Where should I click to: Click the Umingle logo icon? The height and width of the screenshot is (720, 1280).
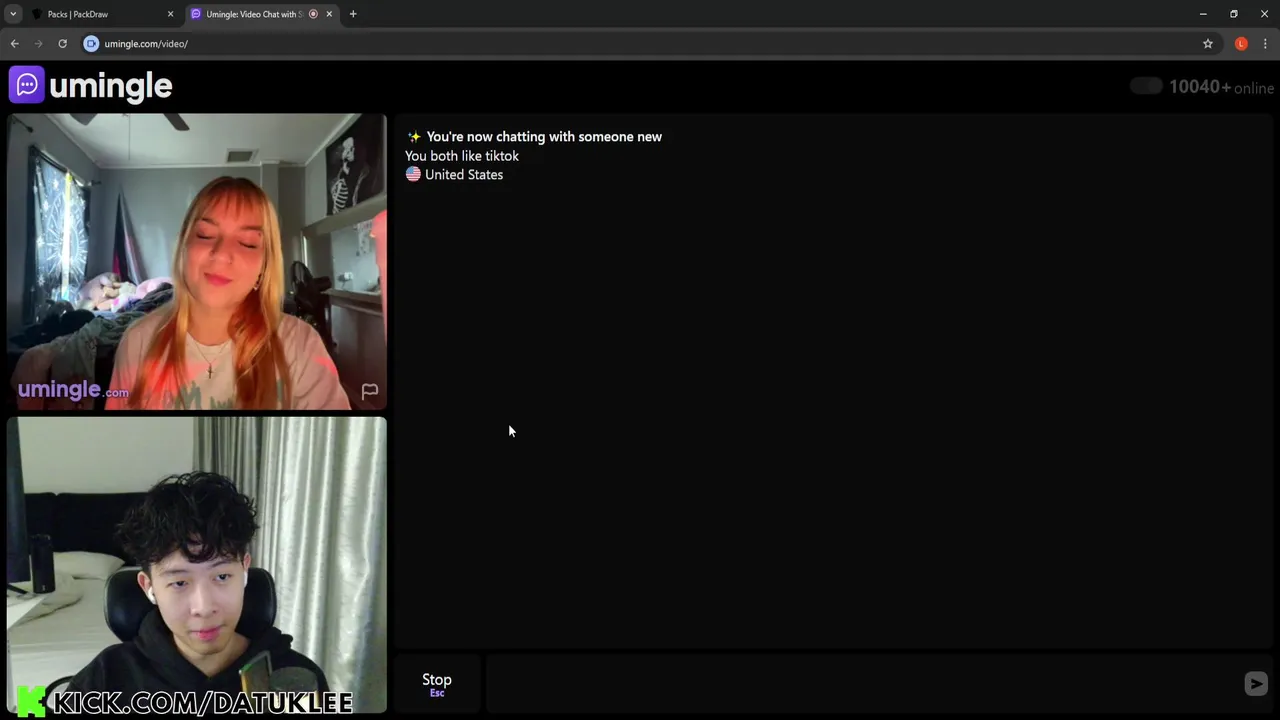pos(27,85)
